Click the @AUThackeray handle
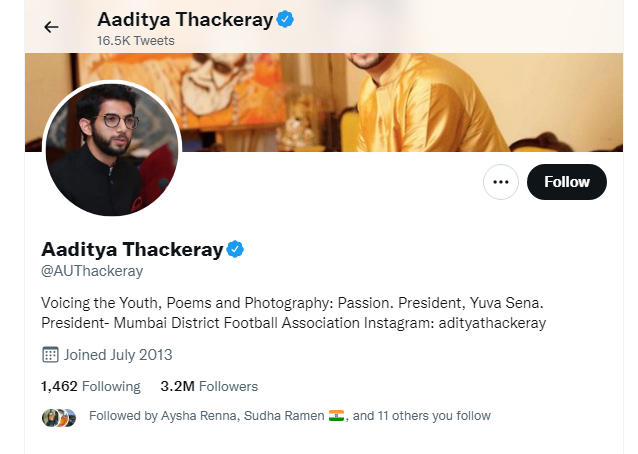 point(92,271)
